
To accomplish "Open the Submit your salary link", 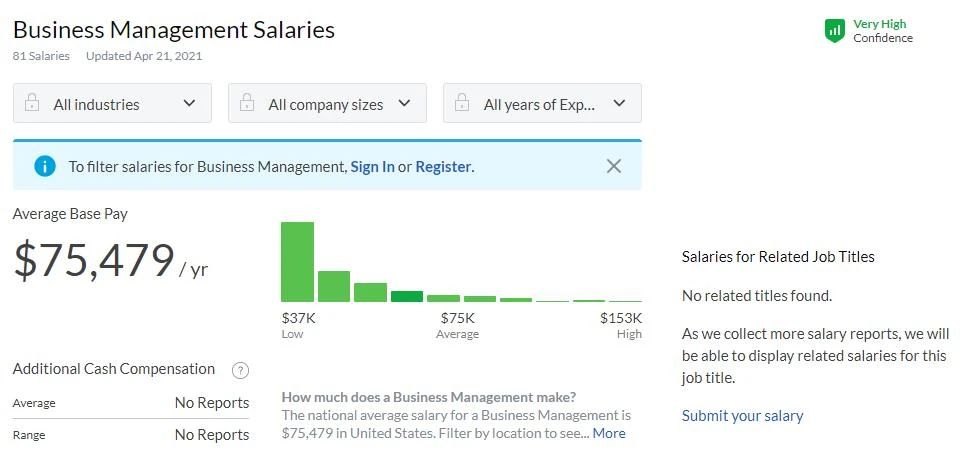I will pyautogui.click(x=742, y=416).
